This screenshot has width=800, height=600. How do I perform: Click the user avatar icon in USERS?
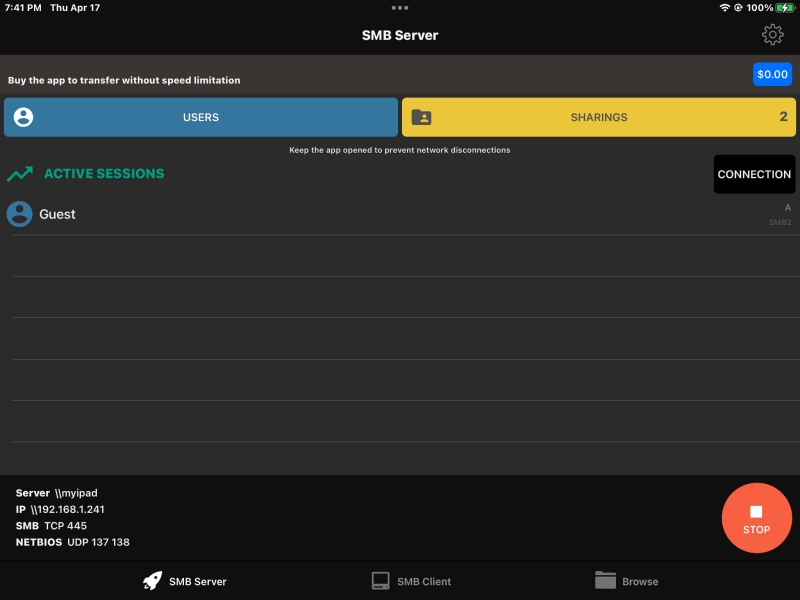[x=23, y=117]
